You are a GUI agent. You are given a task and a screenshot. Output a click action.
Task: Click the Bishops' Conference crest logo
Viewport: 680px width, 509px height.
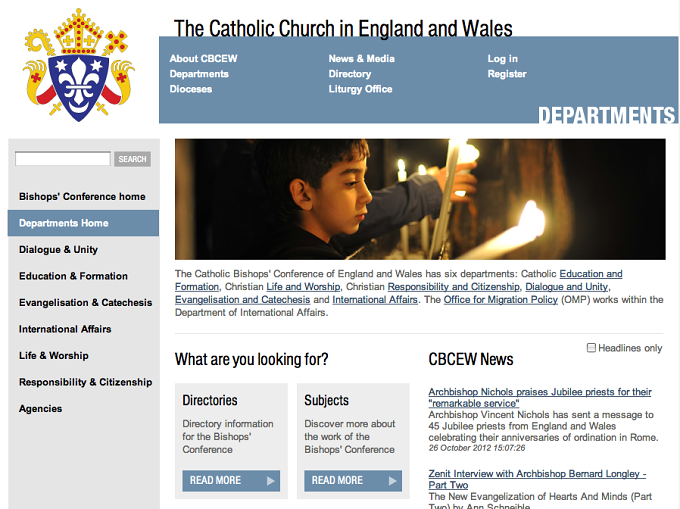79,65
